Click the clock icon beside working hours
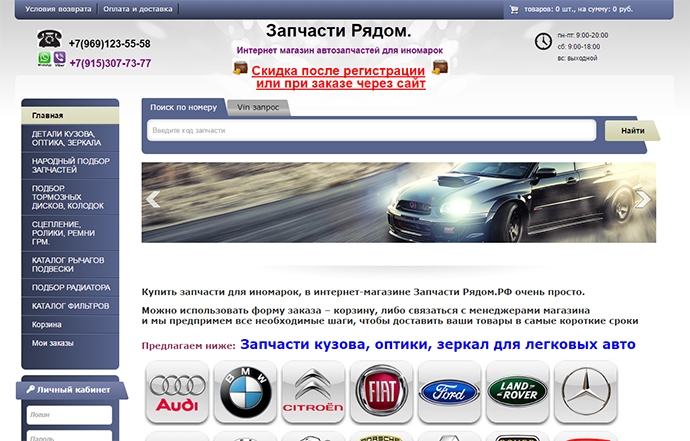This screenshot has width=690, height=441. (543, 41)
